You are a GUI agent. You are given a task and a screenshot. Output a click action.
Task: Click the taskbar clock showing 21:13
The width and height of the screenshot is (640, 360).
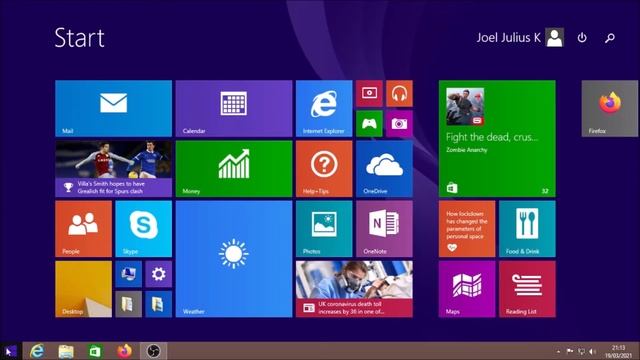pos(618,351)
